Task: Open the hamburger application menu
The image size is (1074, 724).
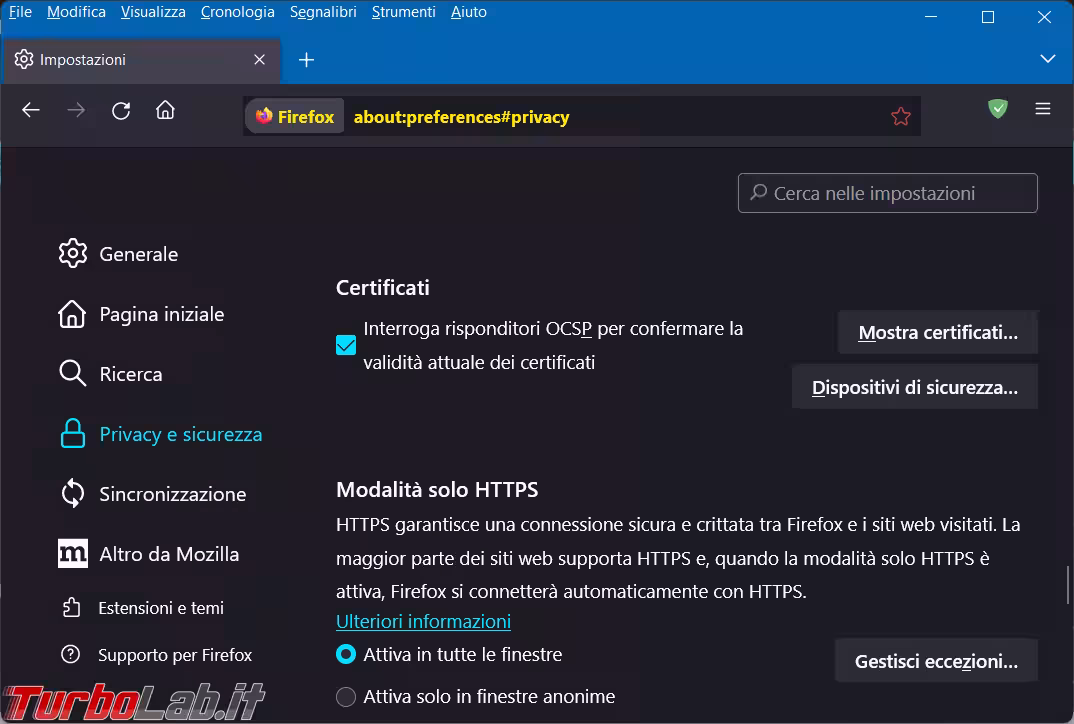Action: coord(1043,109)
